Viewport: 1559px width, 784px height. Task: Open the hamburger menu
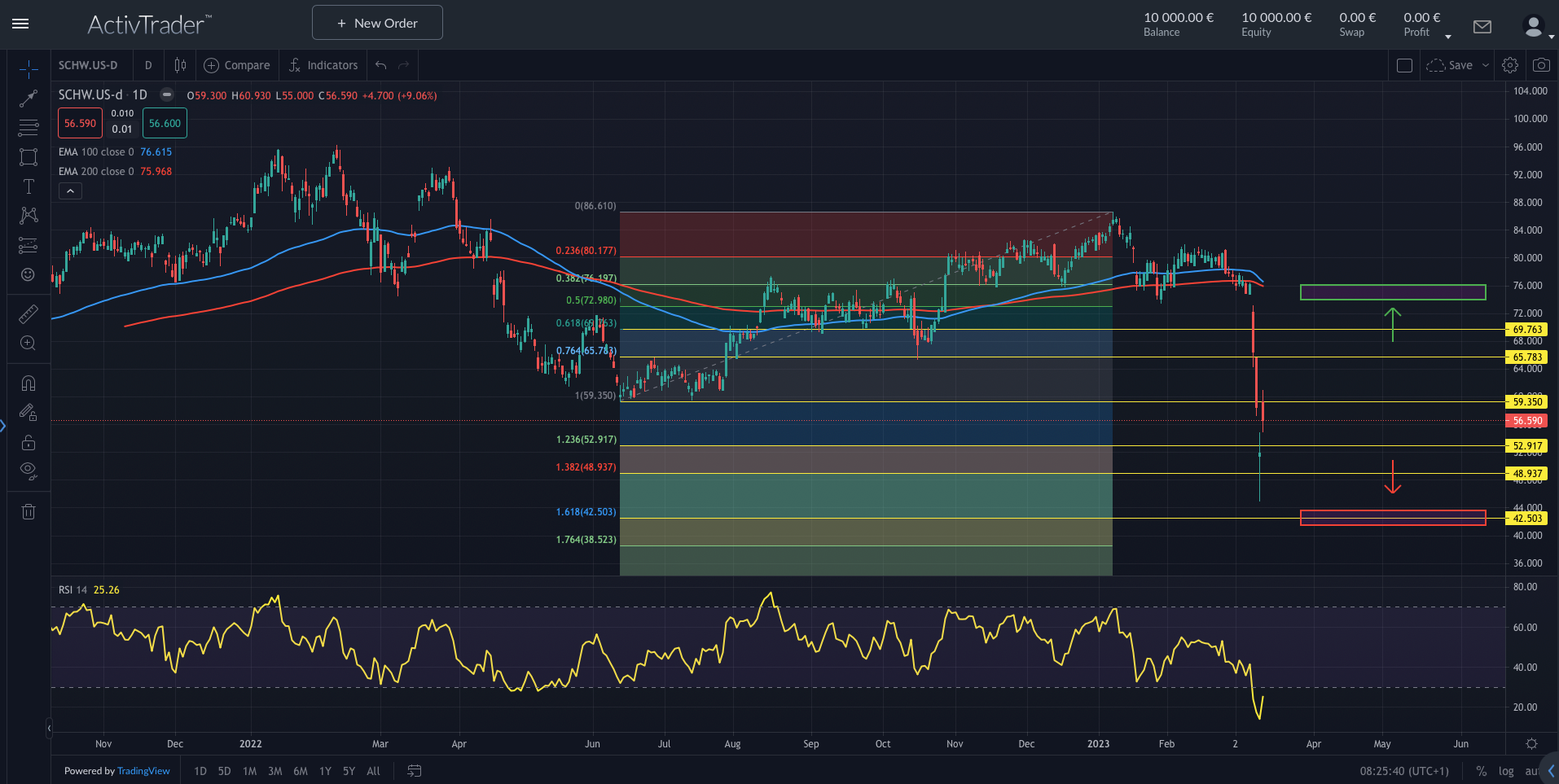[x=20, y=23]
